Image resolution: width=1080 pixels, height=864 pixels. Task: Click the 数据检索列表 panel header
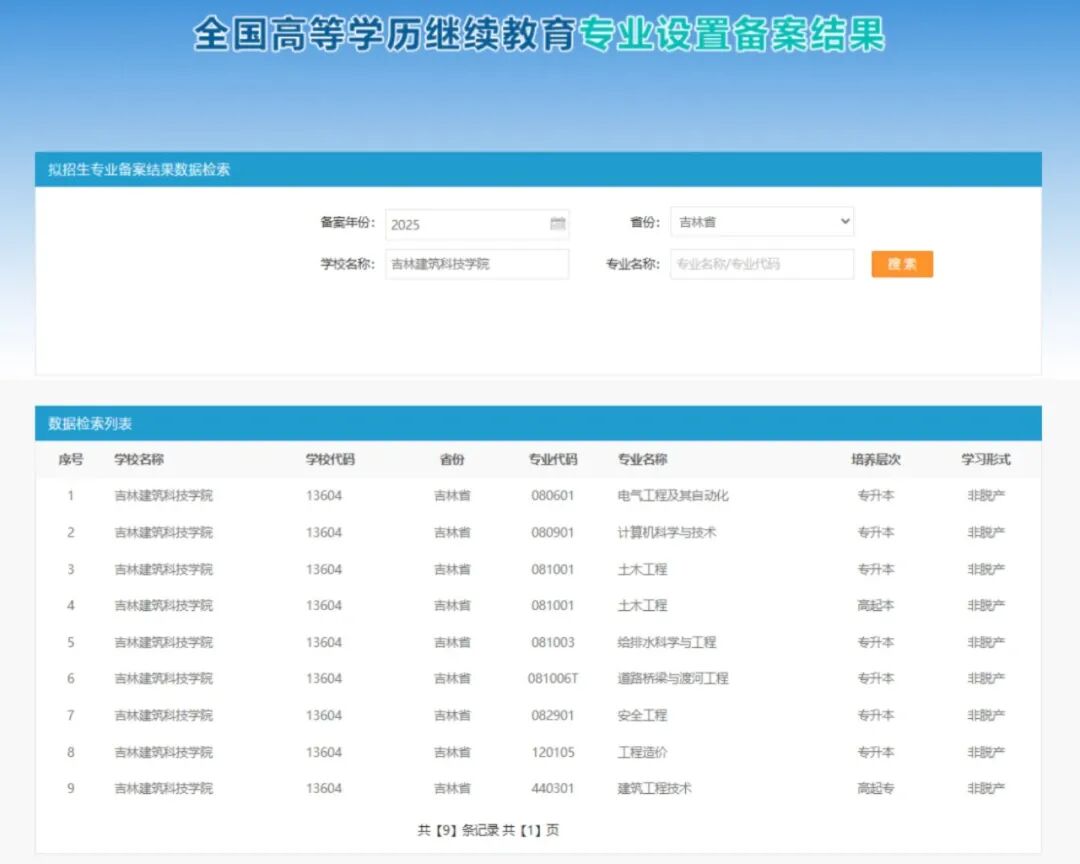(x=91, y=421)
